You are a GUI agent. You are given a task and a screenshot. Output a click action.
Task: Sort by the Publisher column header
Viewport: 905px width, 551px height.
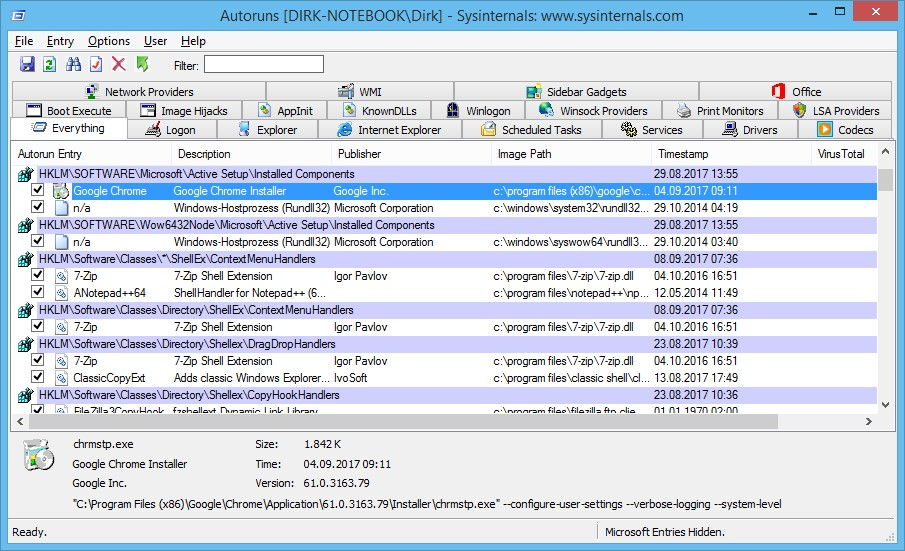[412, 154]
